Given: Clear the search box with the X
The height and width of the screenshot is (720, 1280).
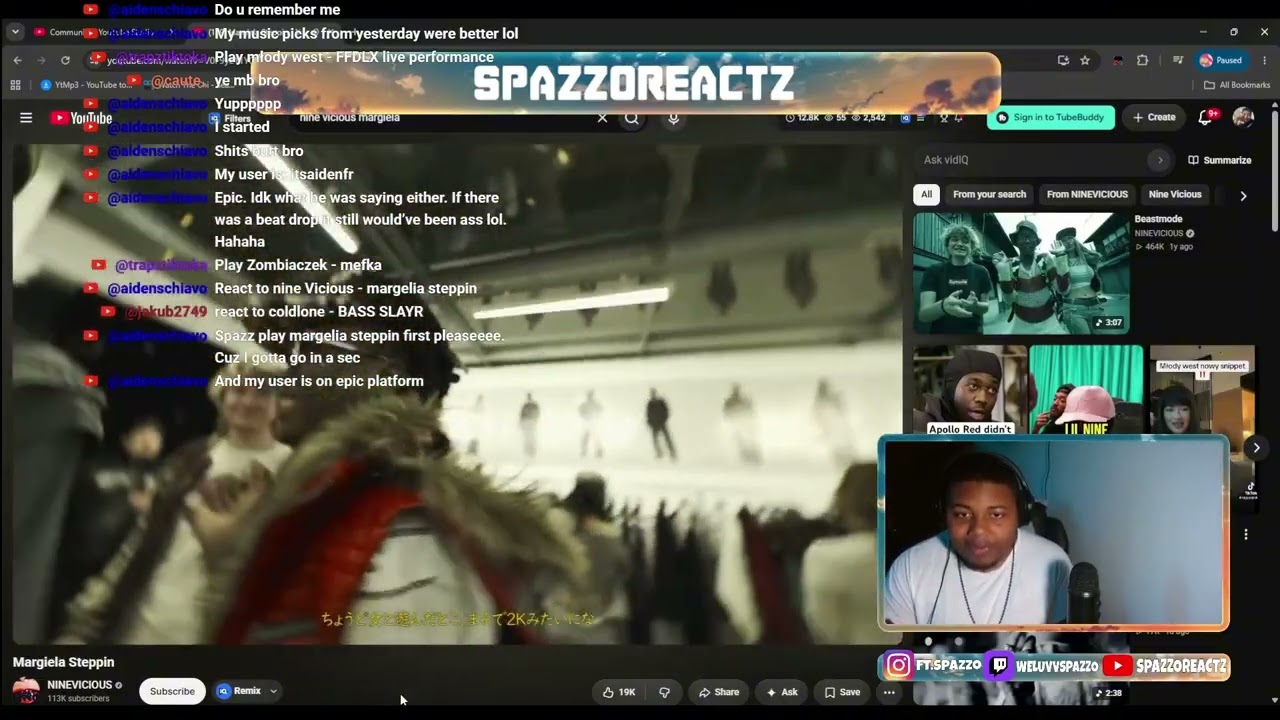Looking at the screenshot, I should point(602,118).
